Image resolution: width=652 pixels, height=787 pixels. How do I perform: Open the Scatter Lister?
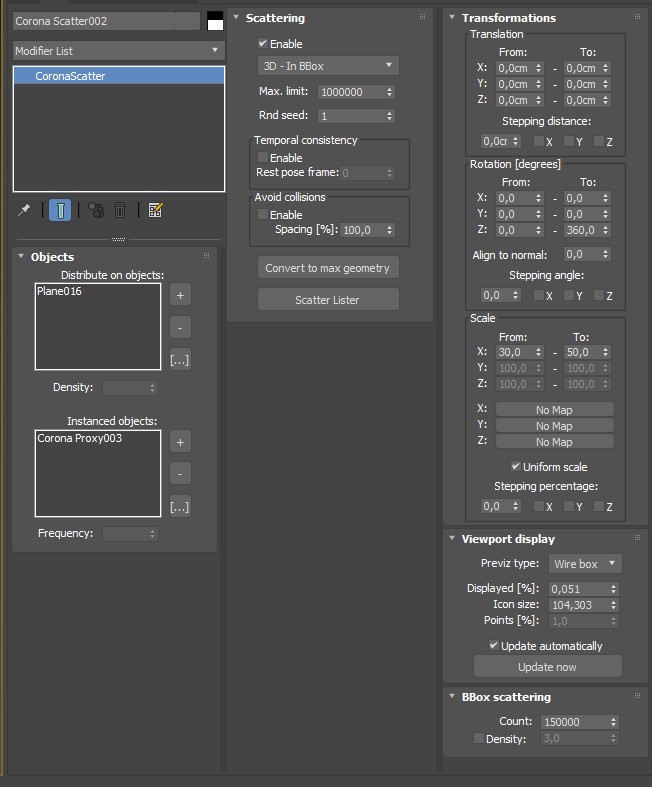pos(328,300)
